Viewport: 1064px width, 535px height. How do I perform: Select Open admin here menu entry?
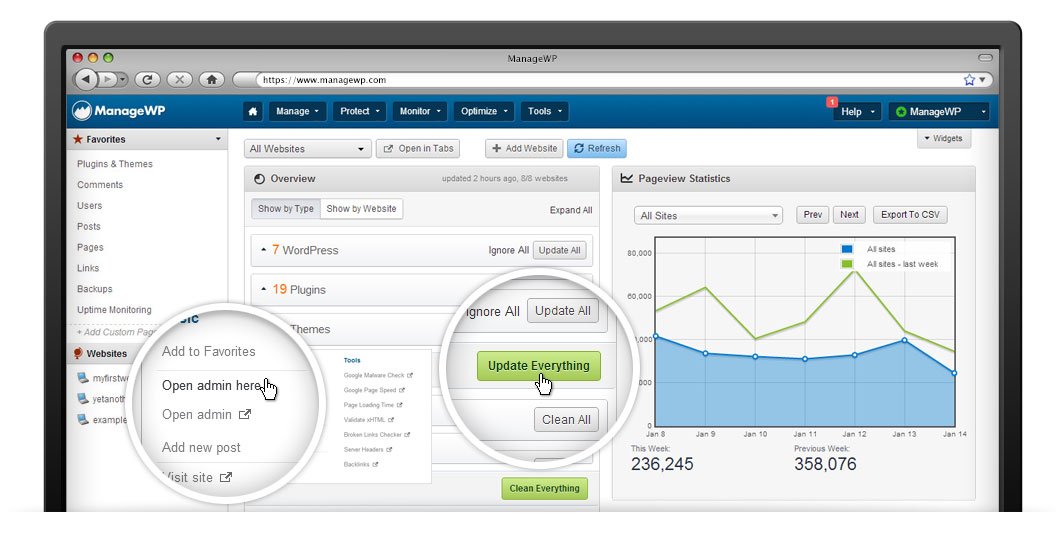[212, 386]
